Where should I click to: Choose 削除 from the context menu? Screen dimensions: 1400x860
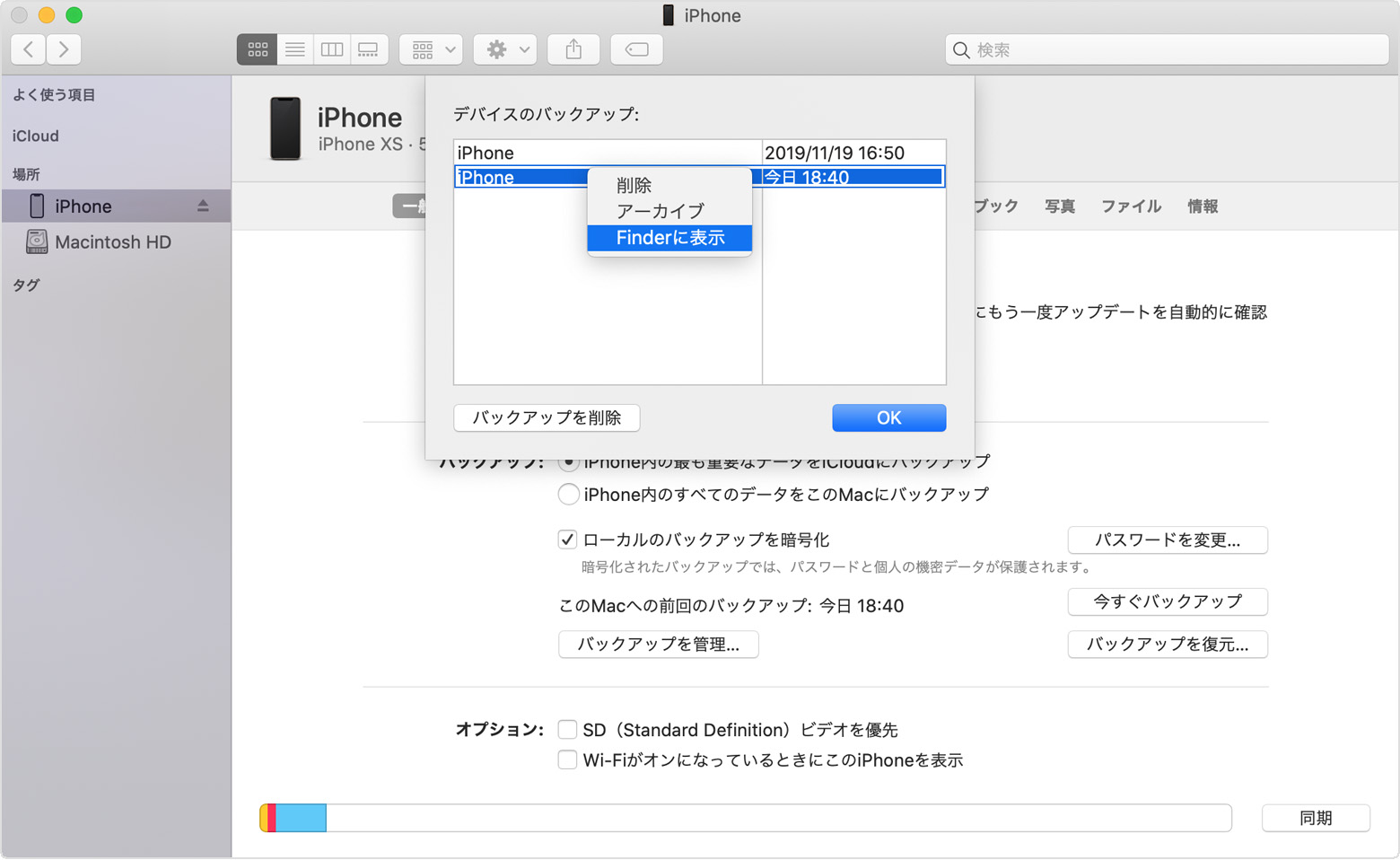669,186
